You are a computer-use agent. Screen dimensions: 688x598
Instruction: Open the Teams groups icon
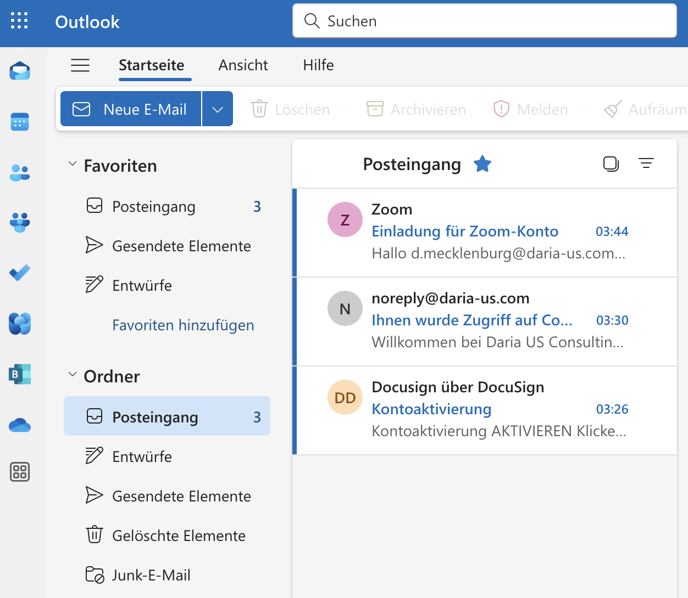point(20,222)
